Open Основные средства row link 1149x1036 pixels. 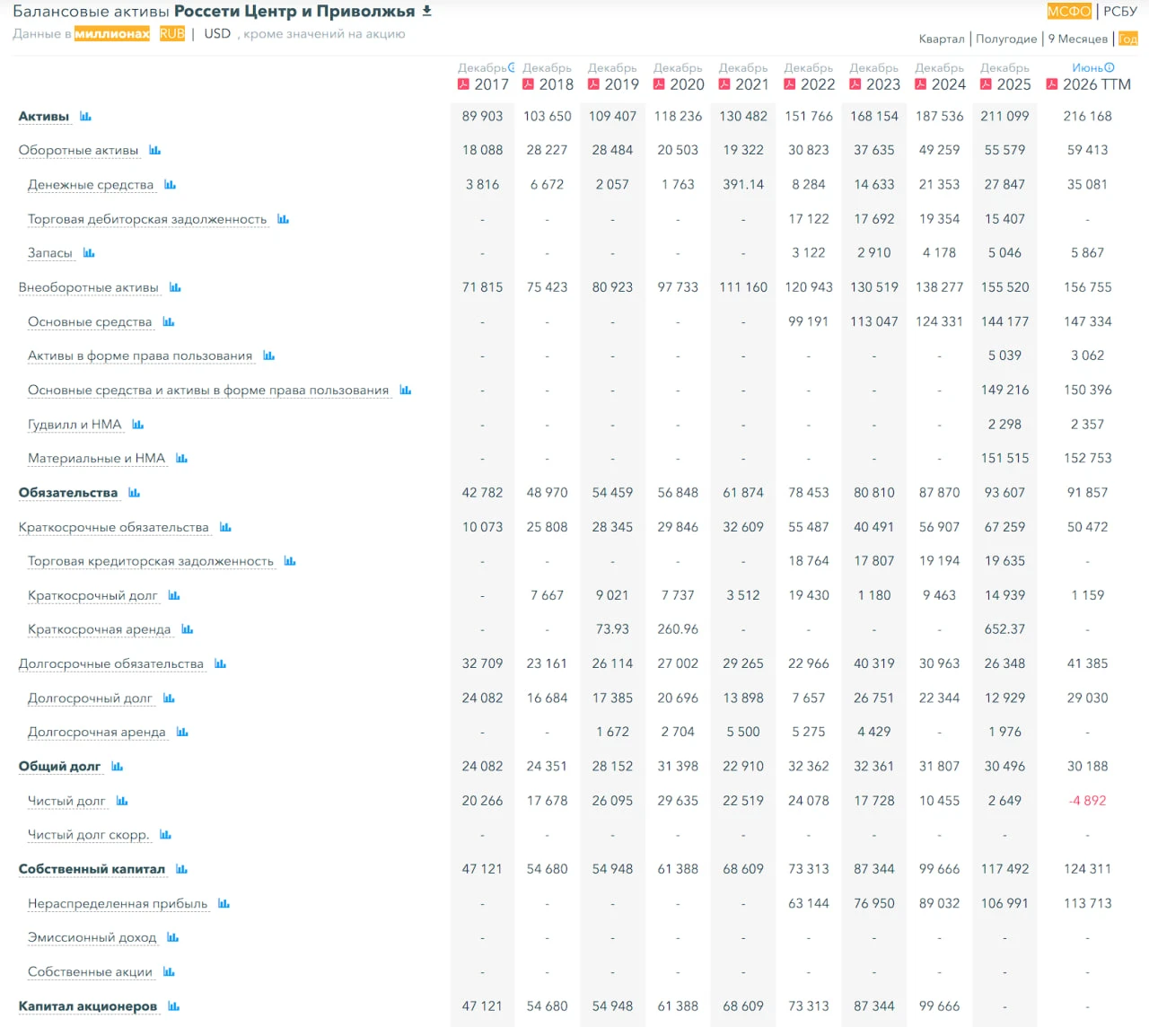click(90, 322)
